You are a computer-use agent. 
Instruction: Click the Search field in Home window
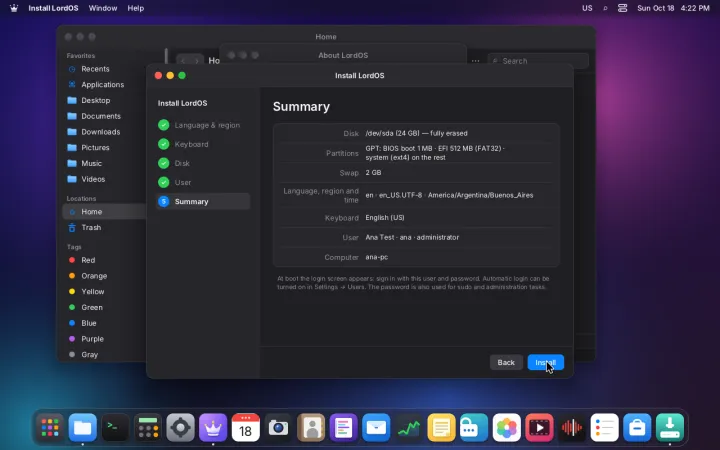538,61
